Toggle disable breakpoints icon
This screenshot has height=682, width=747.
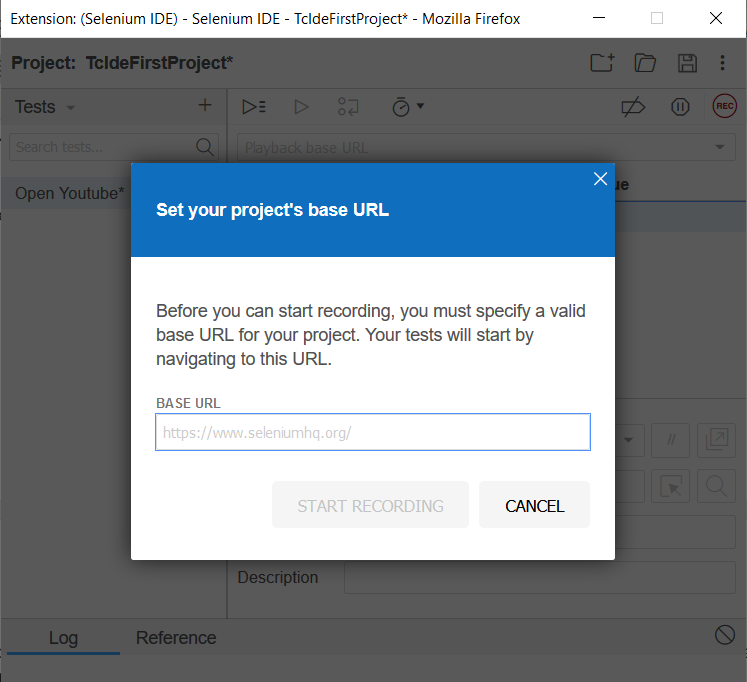point(633,107)
